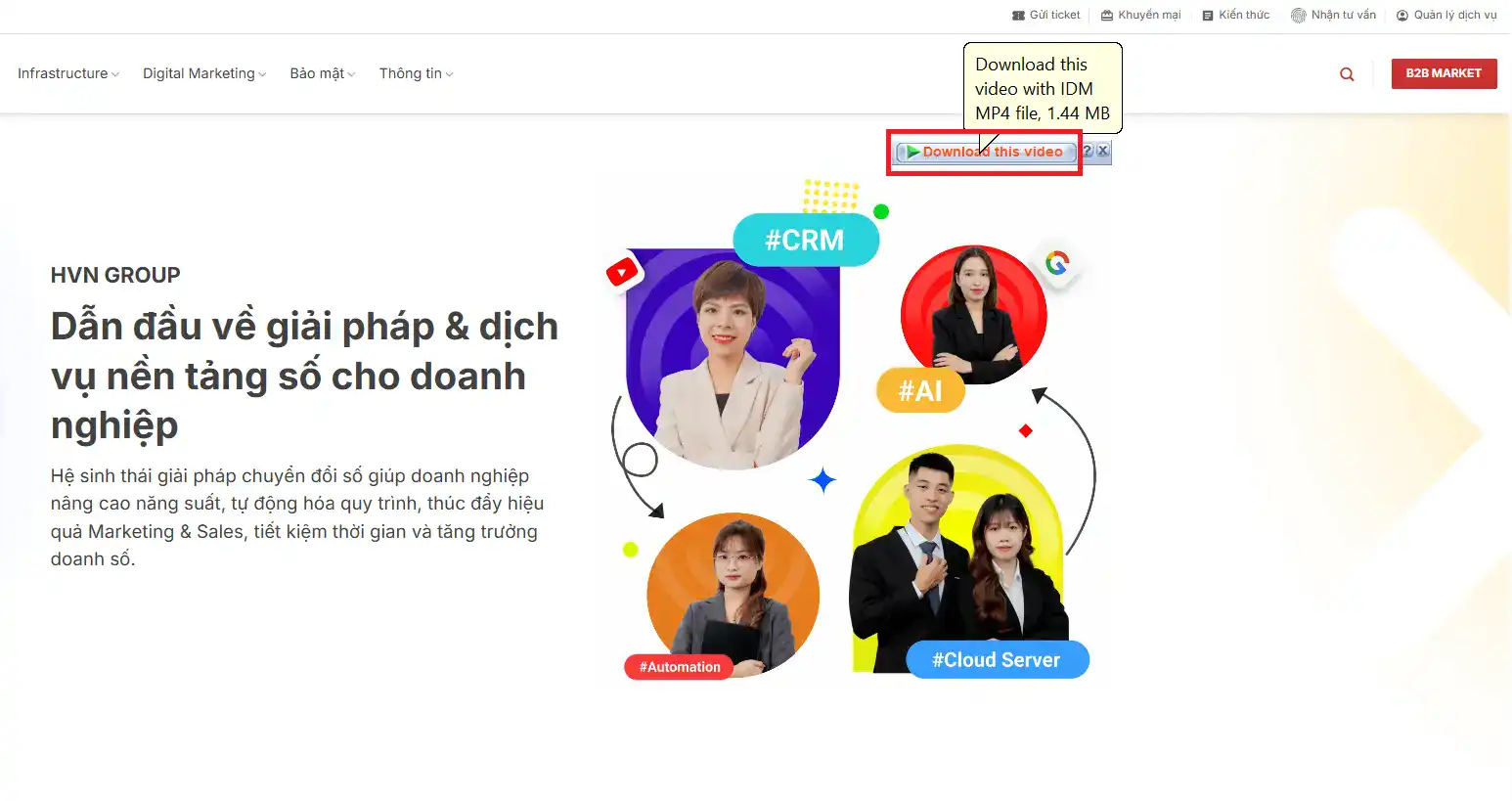Close the IDM download panel
The height and width of the screenshot is (801, 1512).
[1103, 152]
